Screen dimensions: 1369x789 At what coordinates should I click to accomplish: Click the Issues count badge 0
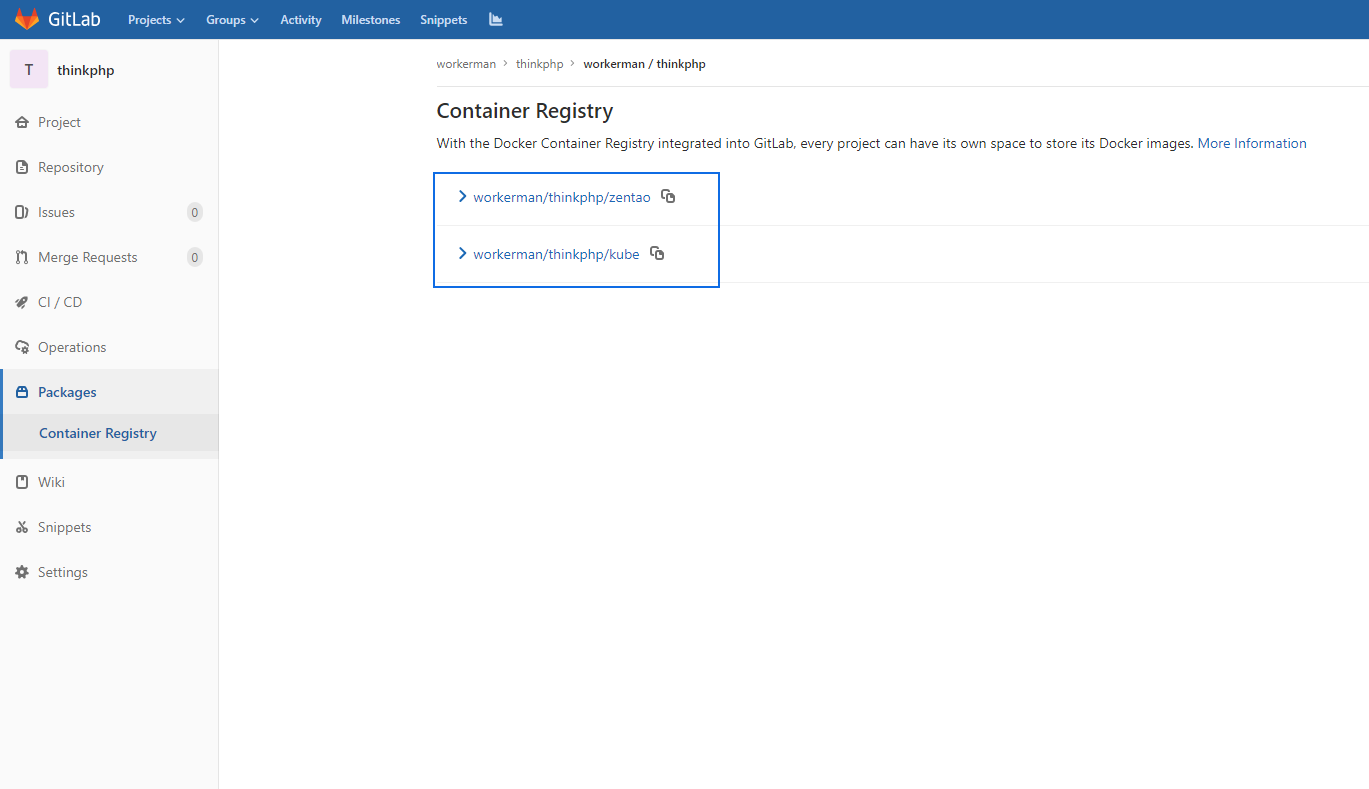click(195, 212)
